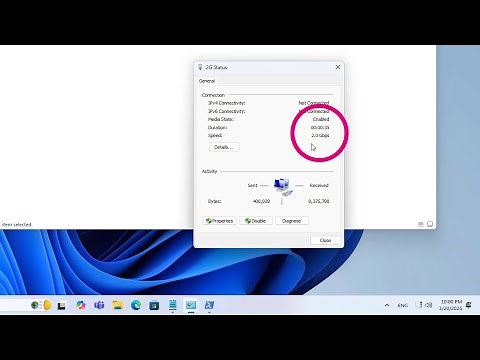This screenshot has width=480, height=360.
Task: Switch to the Control Panel network taskbar app
Action: point(191,305)
